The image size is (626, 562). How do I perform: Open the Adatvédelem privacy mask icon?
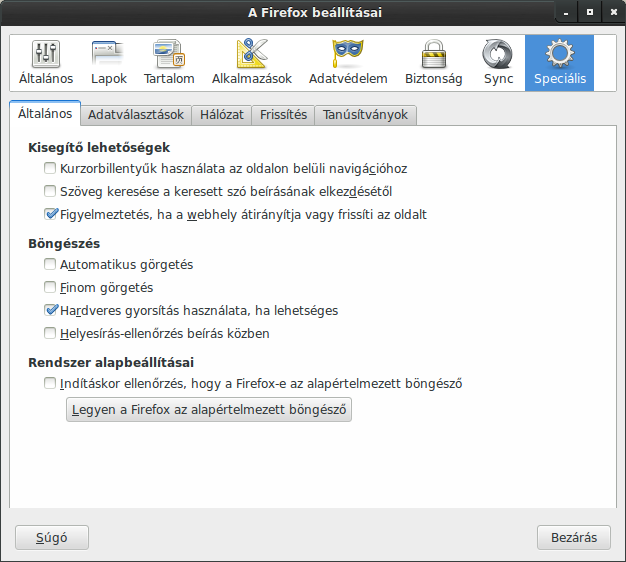point(348,63)
